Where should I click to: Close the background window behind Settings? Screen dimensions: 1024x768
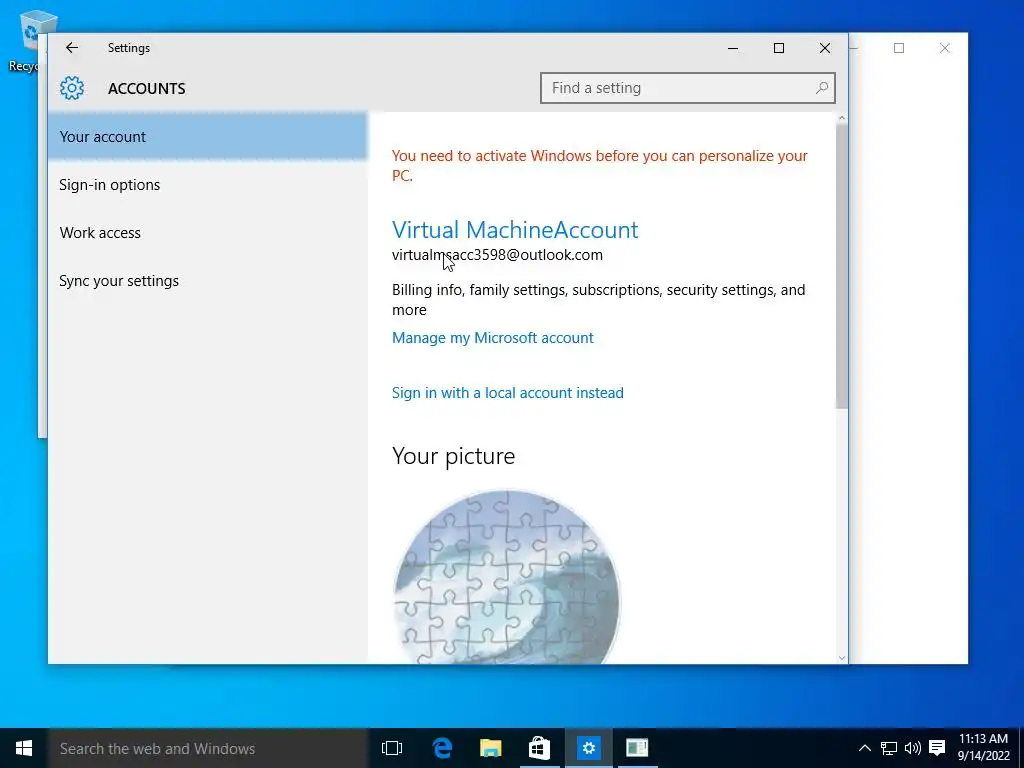click(x=944, y=48)
